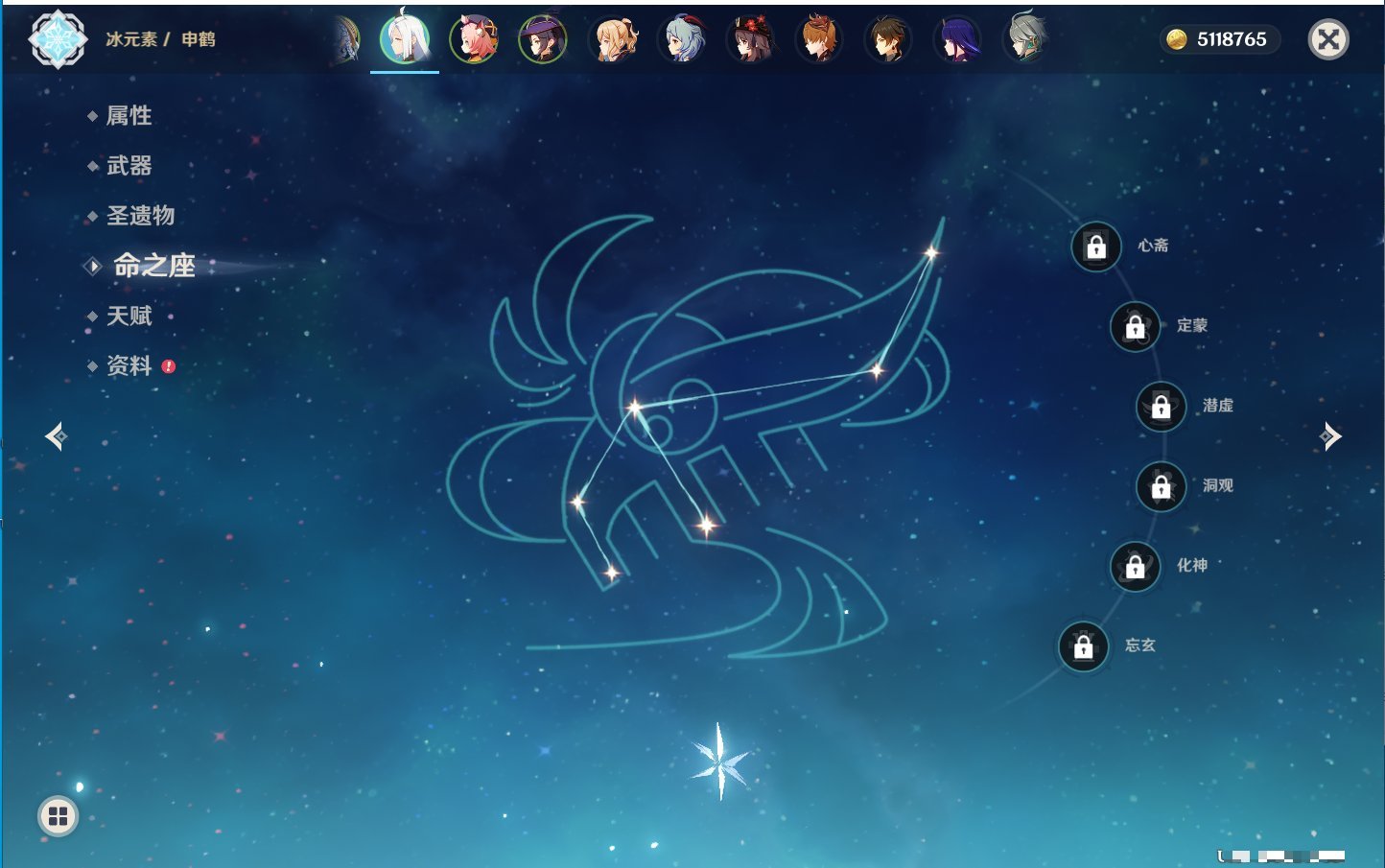The image size is (1385, 868).
Task: Click the 化神 constellation label
Action: click(x=1192, y=565)
